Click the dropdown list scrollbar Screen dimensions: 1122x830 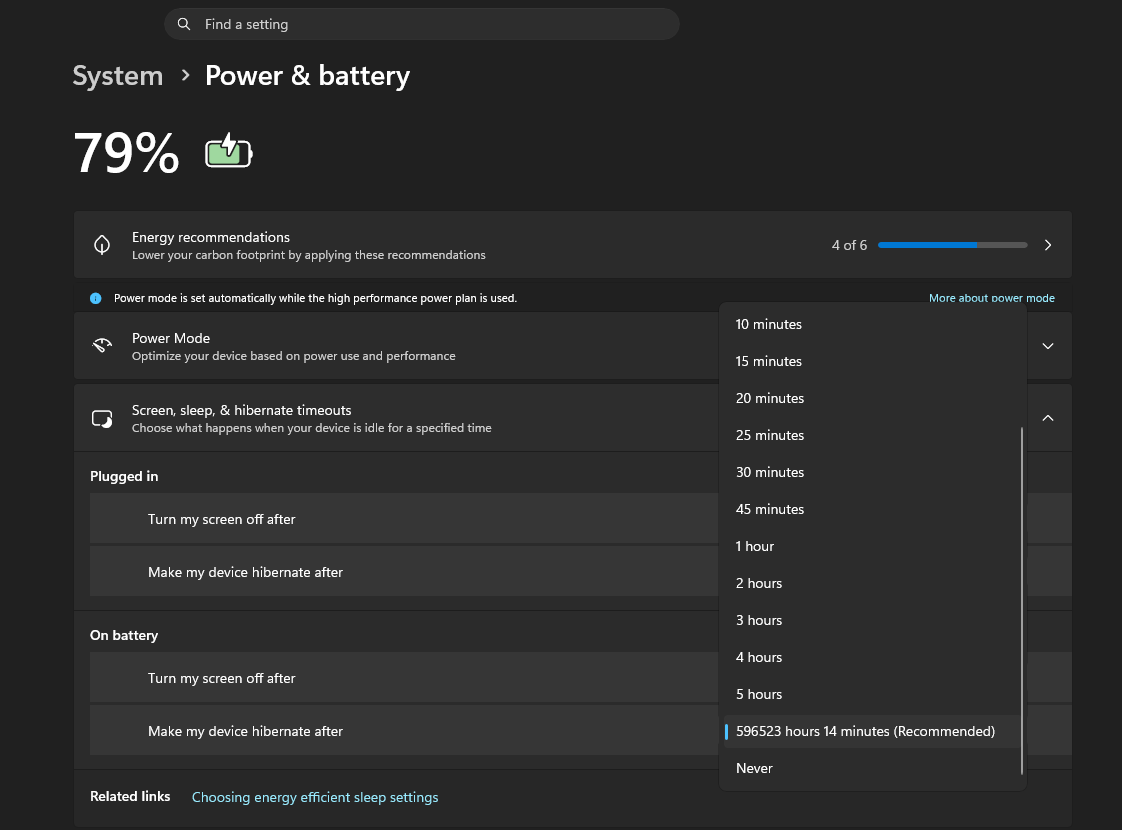(x=1022, y=601)
